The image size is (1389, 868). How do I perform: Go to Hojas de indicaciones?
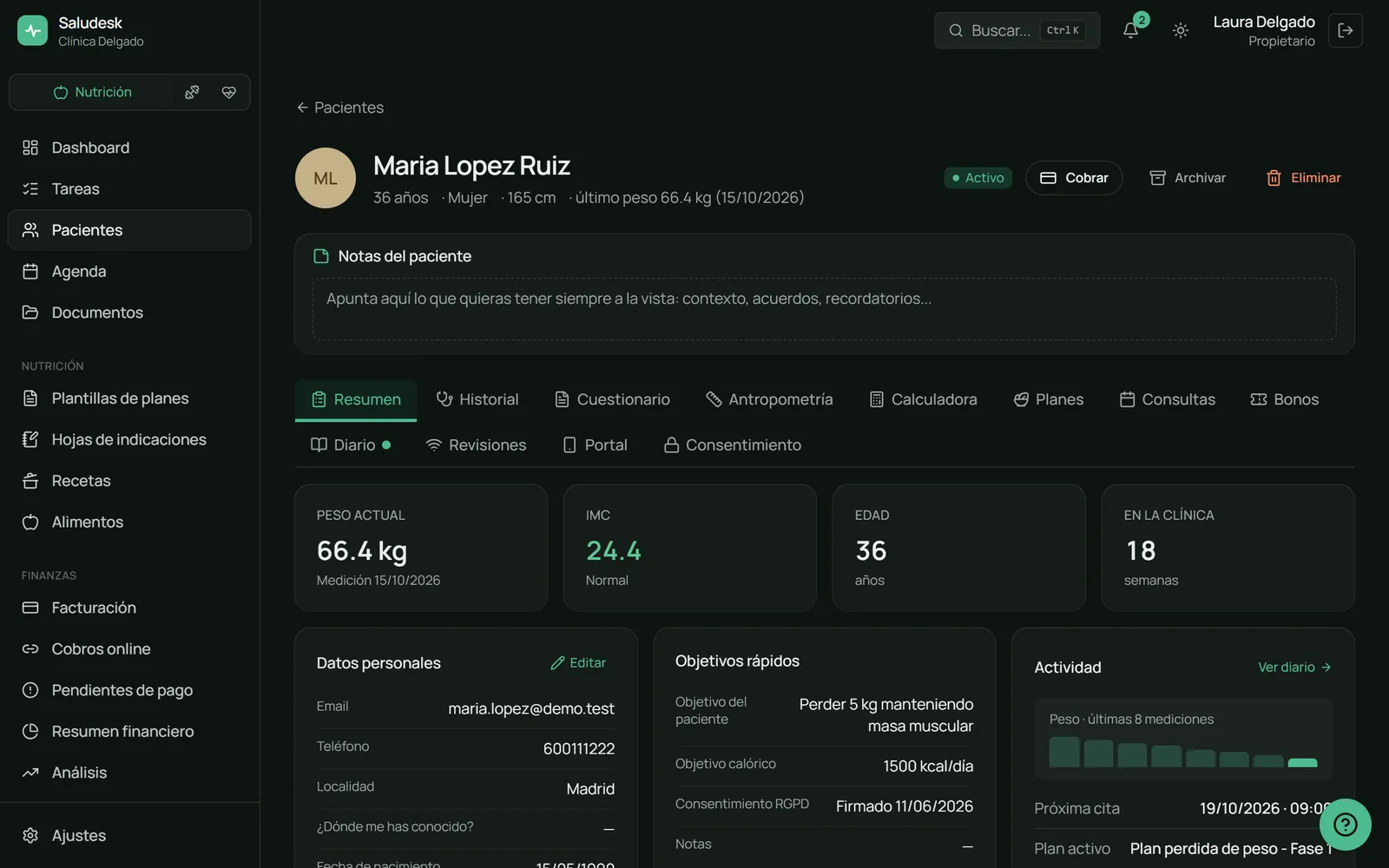pos(129,439)
